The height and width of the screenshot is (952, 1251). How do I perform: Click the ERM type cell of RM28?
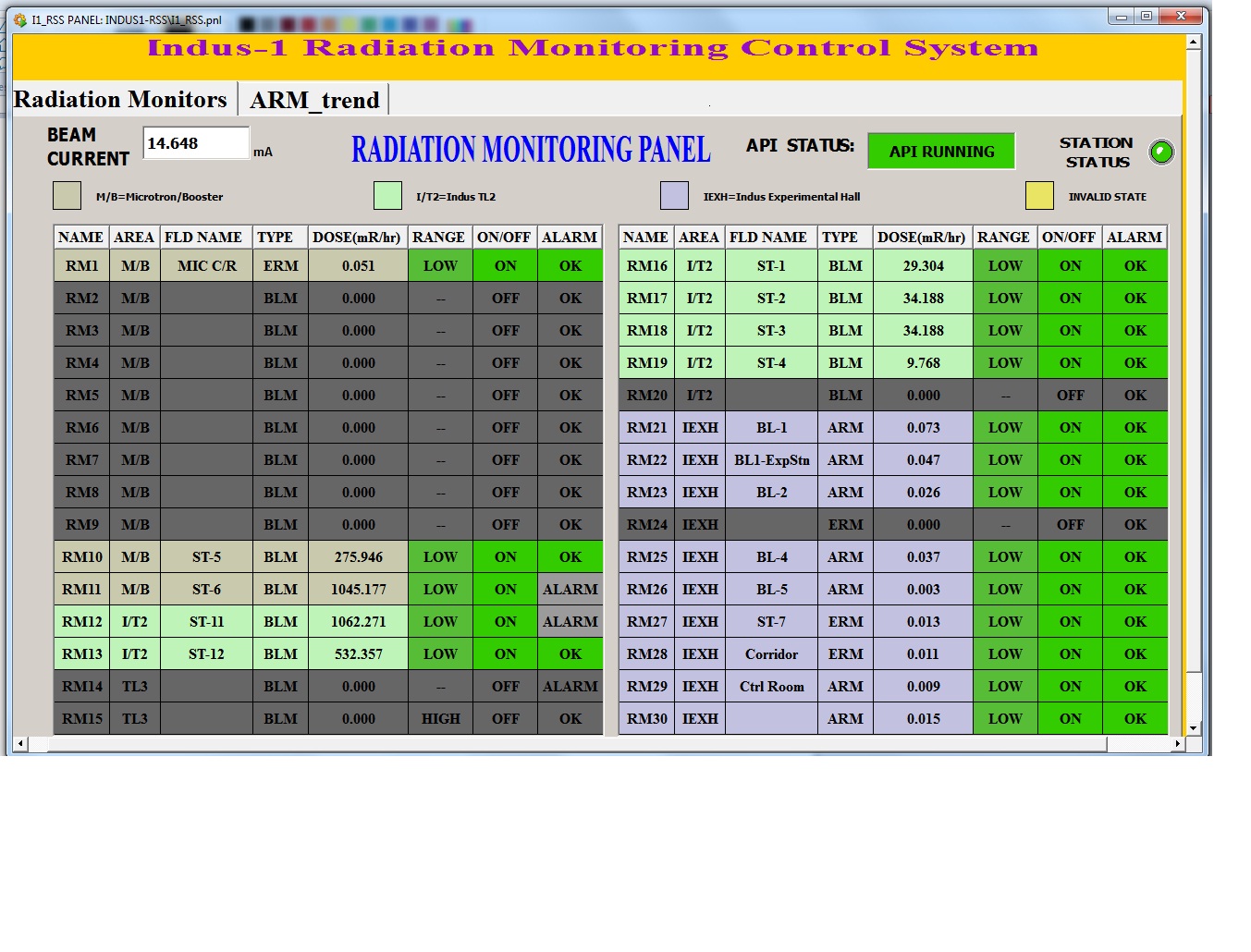click(x=845, y=653)
